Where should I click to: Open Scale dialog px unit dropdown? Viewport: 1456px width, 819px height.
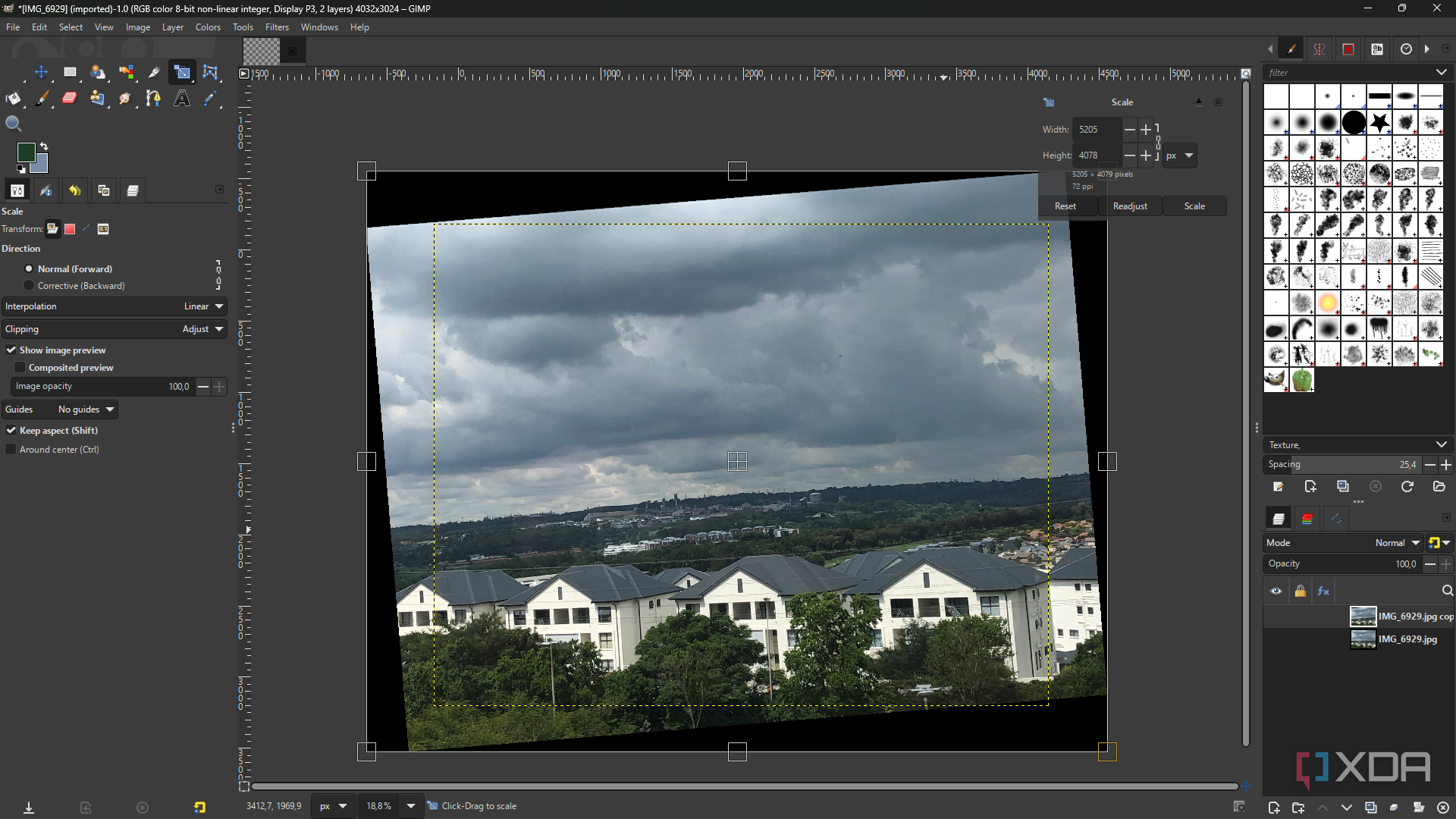coord(1180,155)
